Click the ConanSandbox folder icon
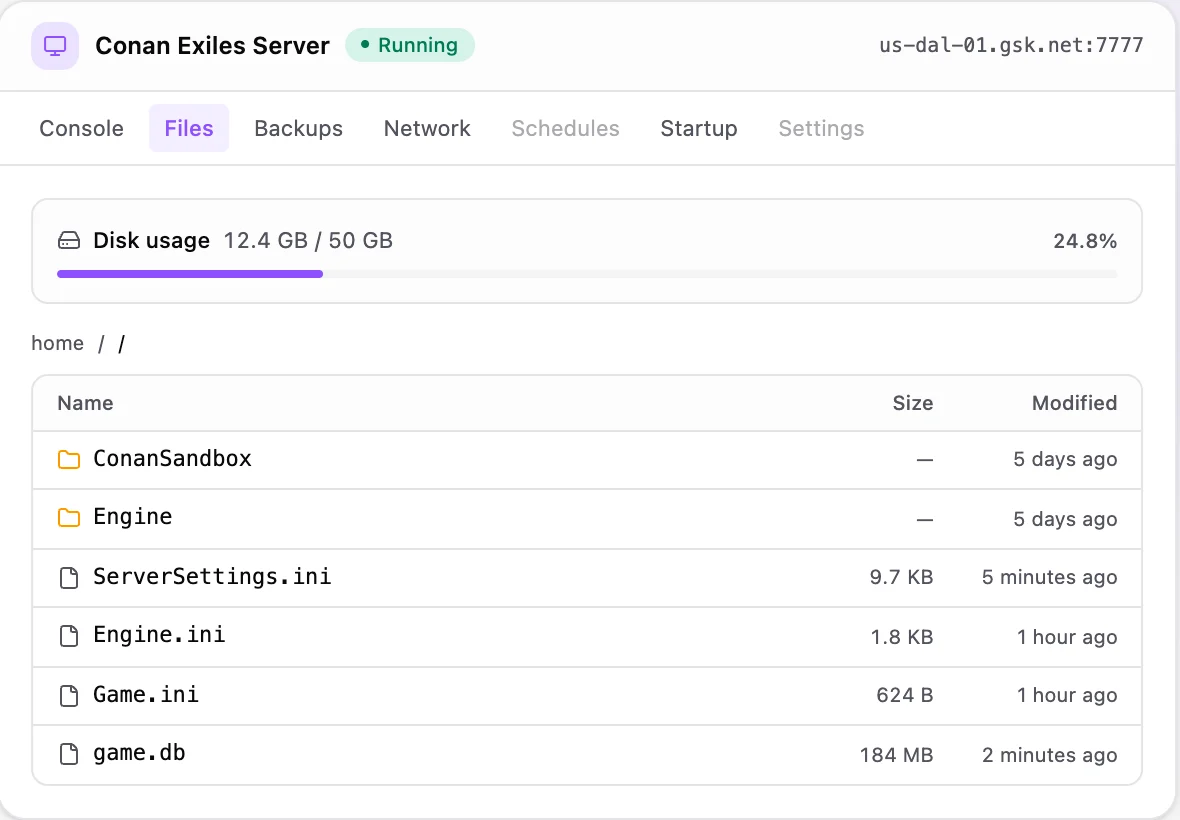The image size is (1180, 820). (69, 459)
